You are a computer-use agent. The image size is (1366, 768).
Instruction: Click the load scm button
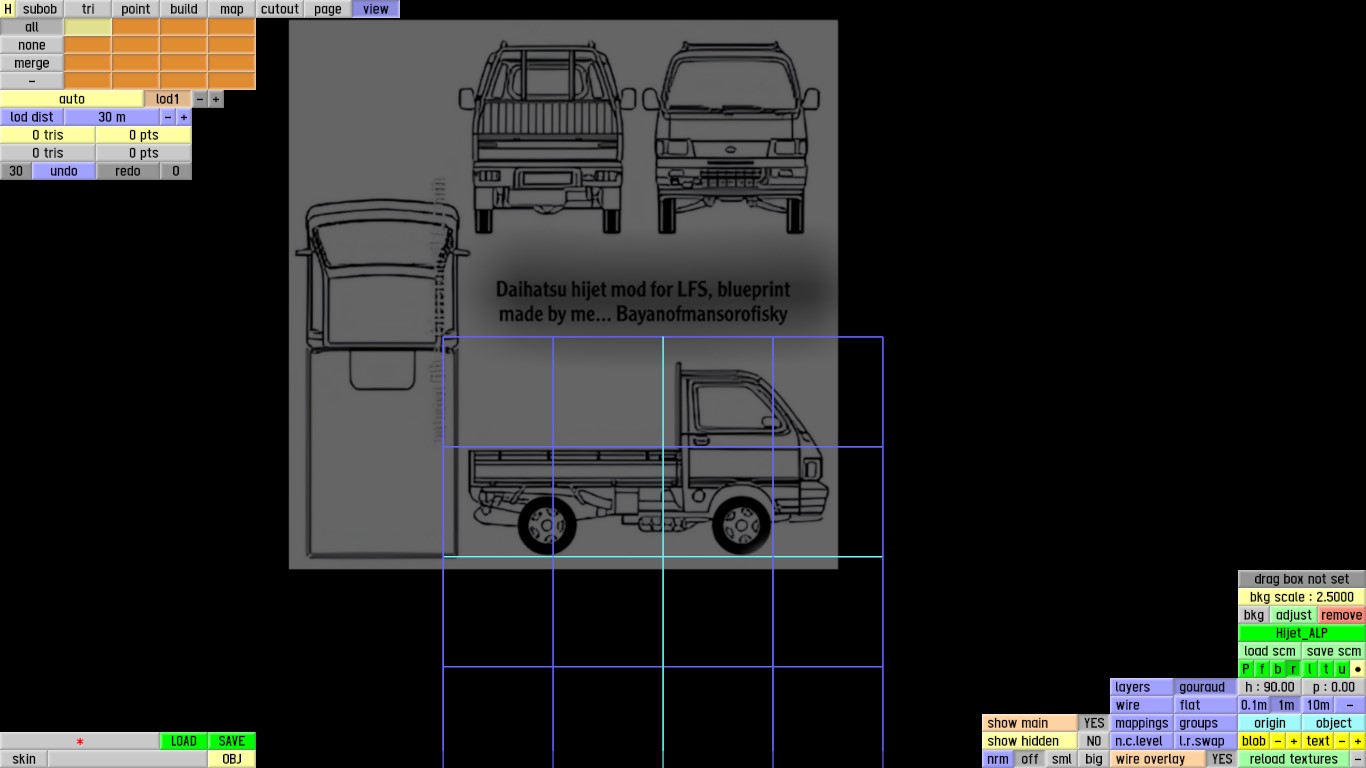tap(1270, 651)
